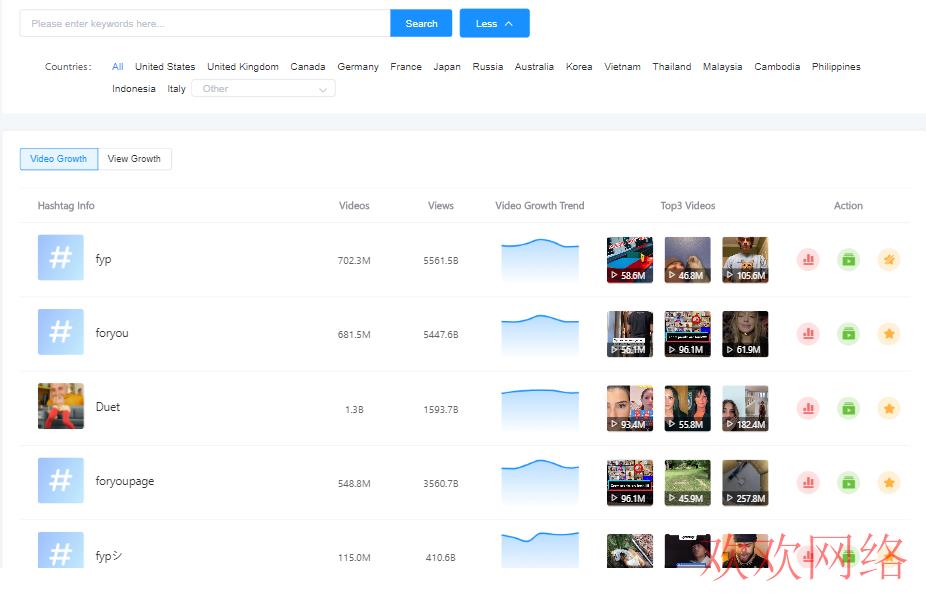Filter by Germany

point(358,67)
